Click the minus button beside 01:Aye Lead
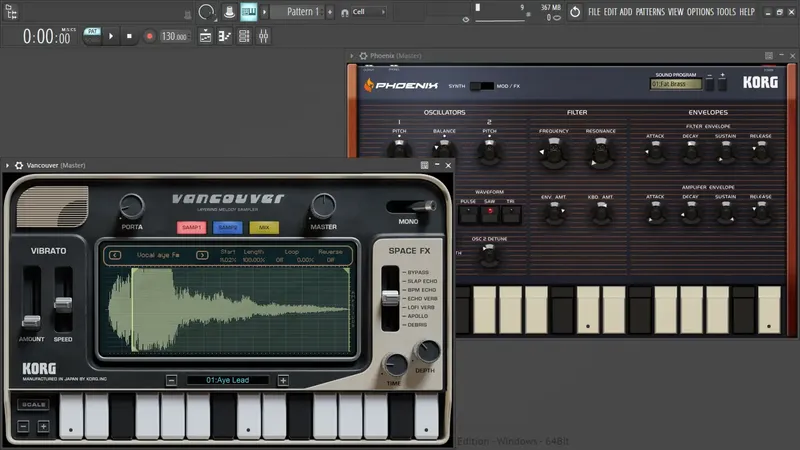 tap(171, 380)
